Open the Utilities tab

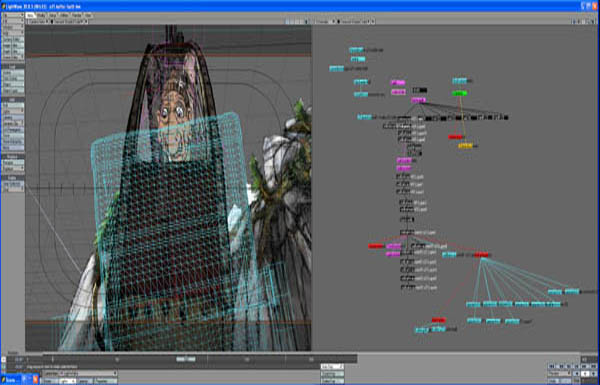[x=64, y=15]
